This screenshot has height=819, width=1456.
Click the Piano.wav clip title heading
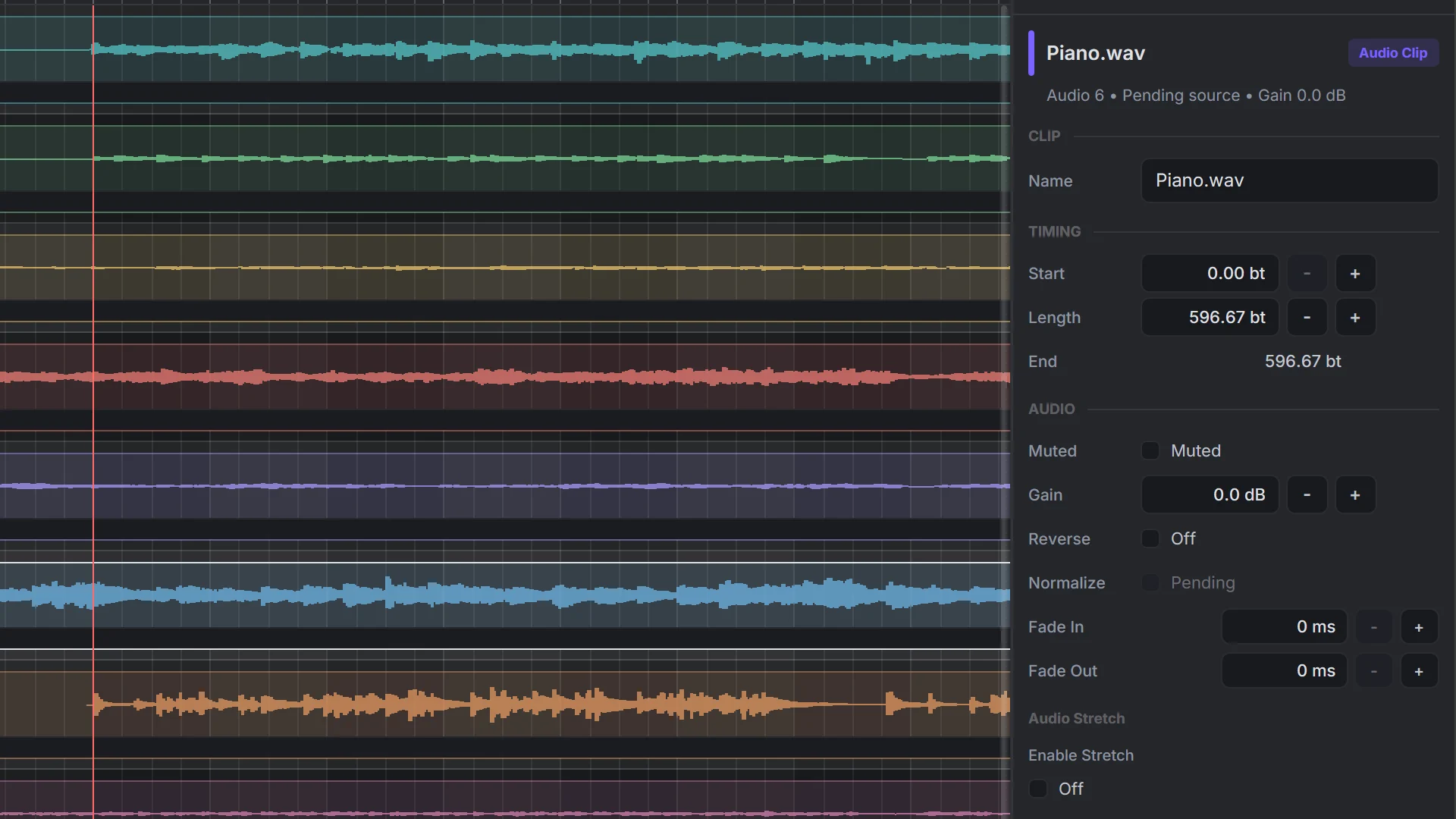click(1096, 53)
